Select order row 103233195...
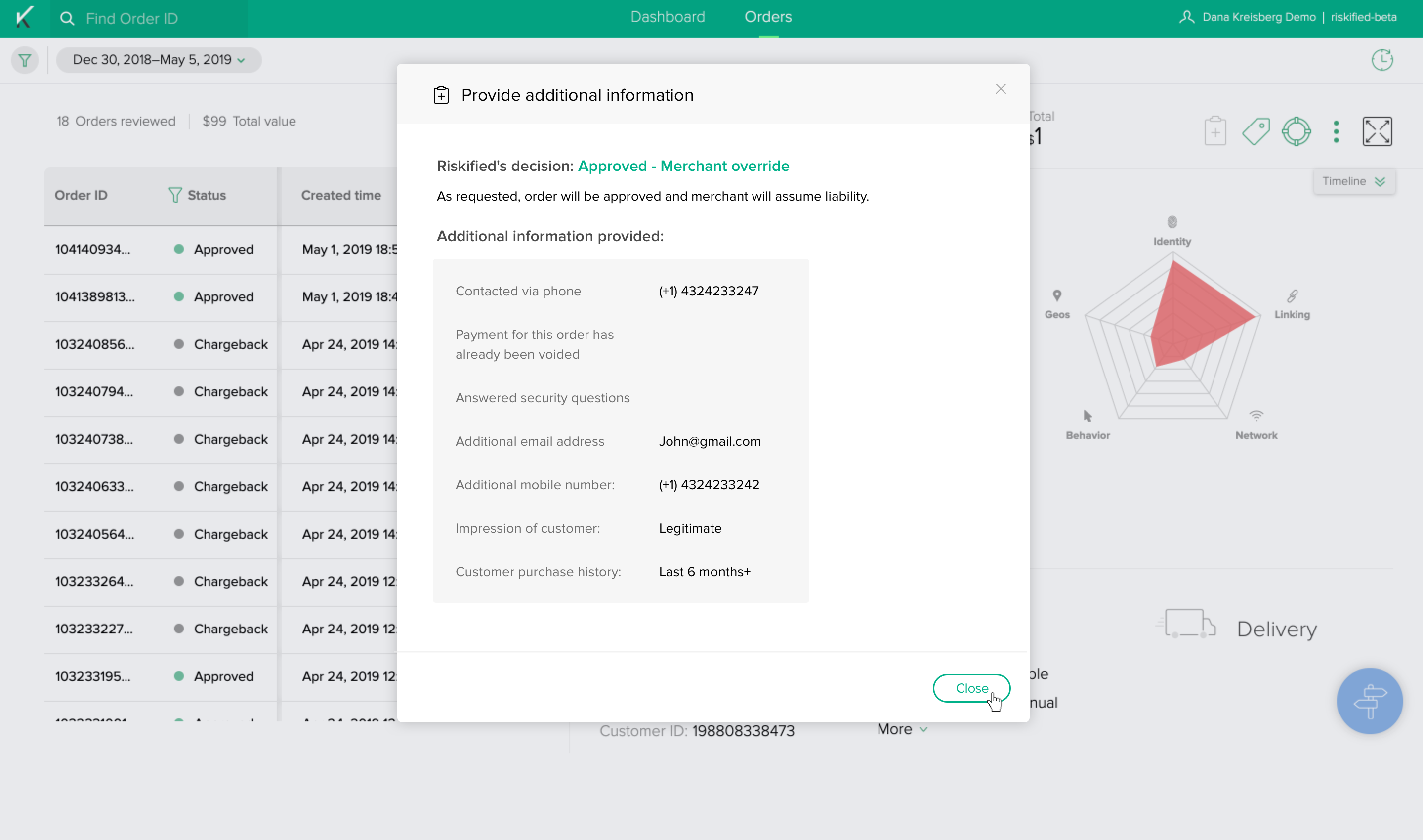 coord(221,677)
